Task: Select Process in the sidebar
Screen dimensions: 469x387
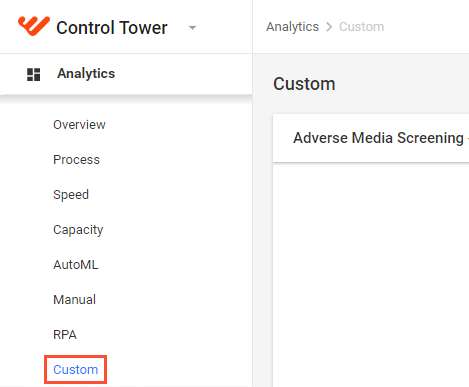Action: [x=76, y=160]
